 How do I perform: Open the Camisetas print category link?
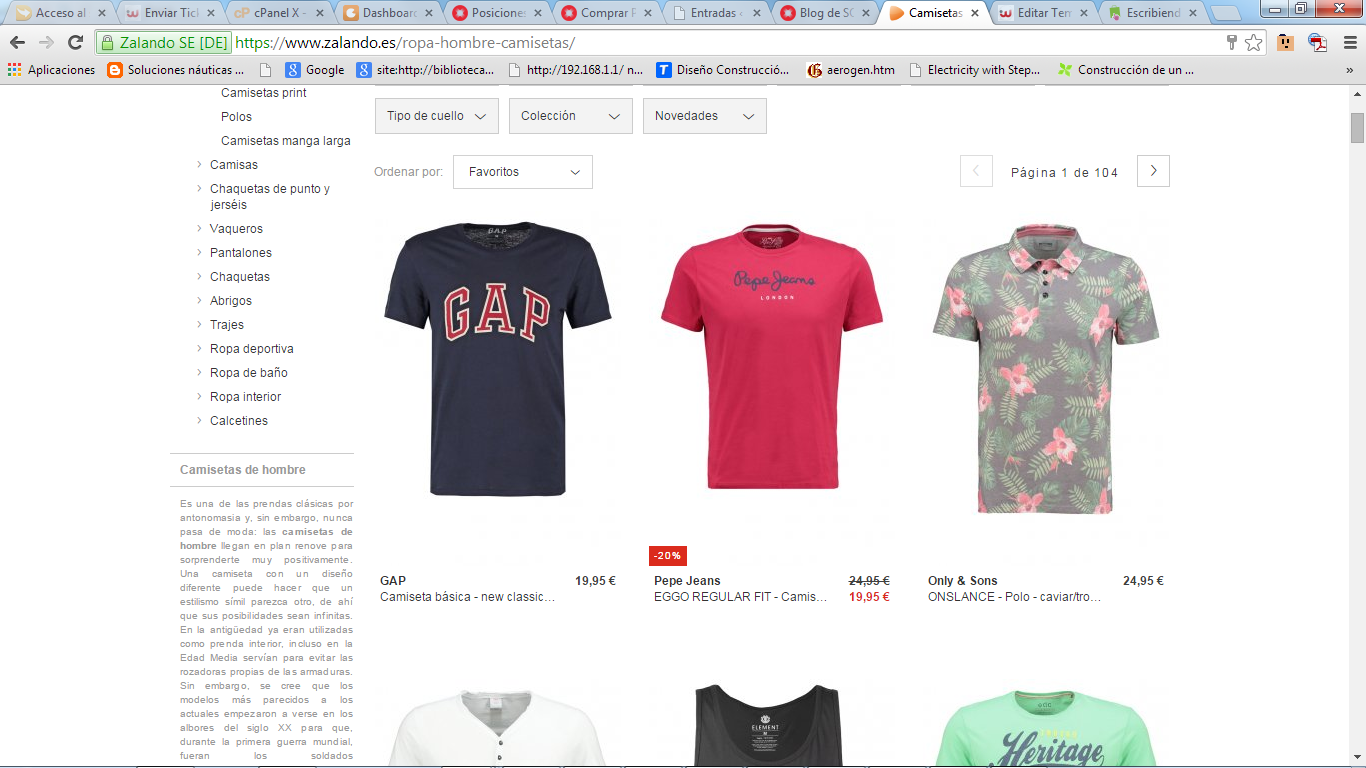264,93
